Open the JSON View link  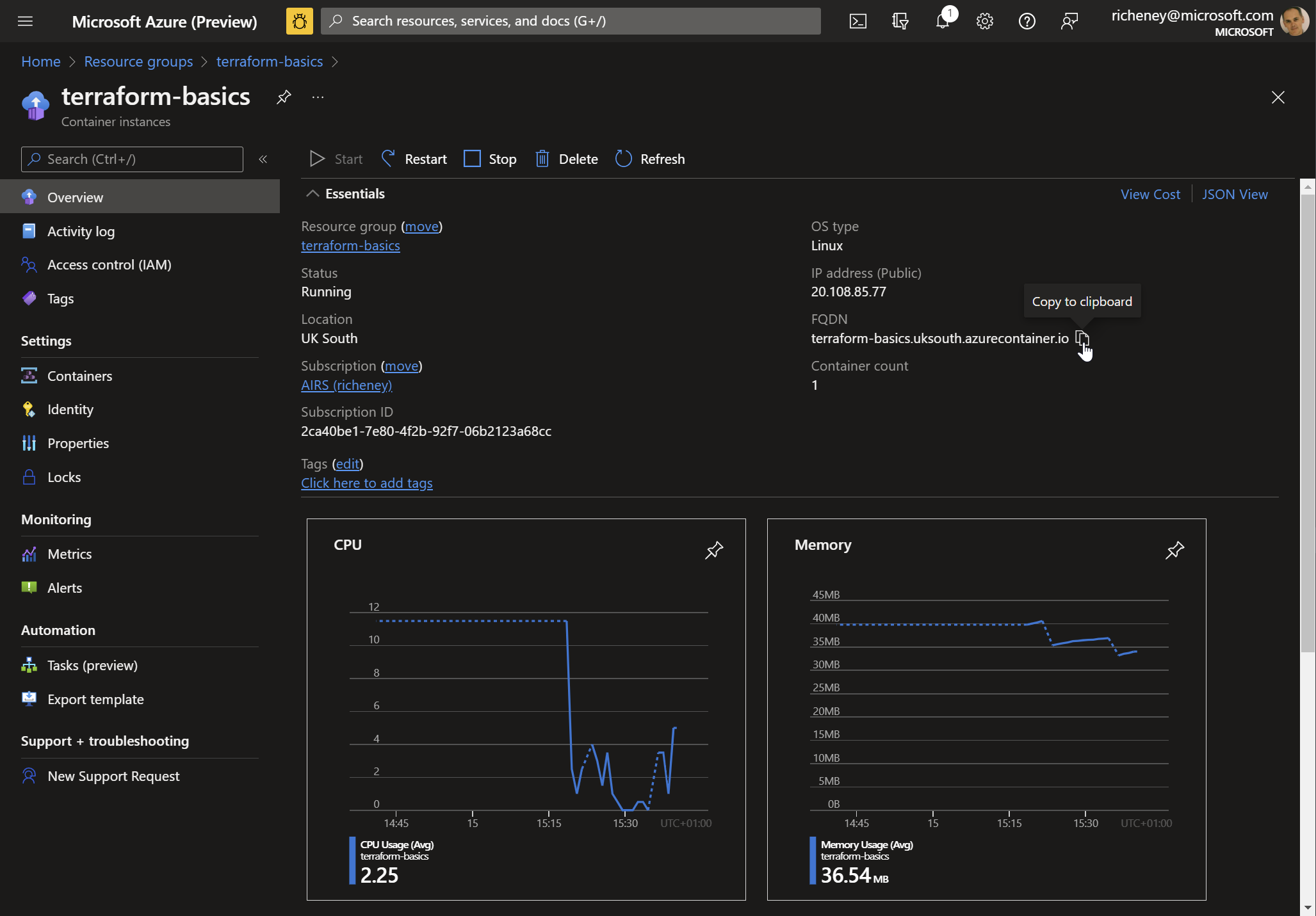click(x=1234, y=194)
